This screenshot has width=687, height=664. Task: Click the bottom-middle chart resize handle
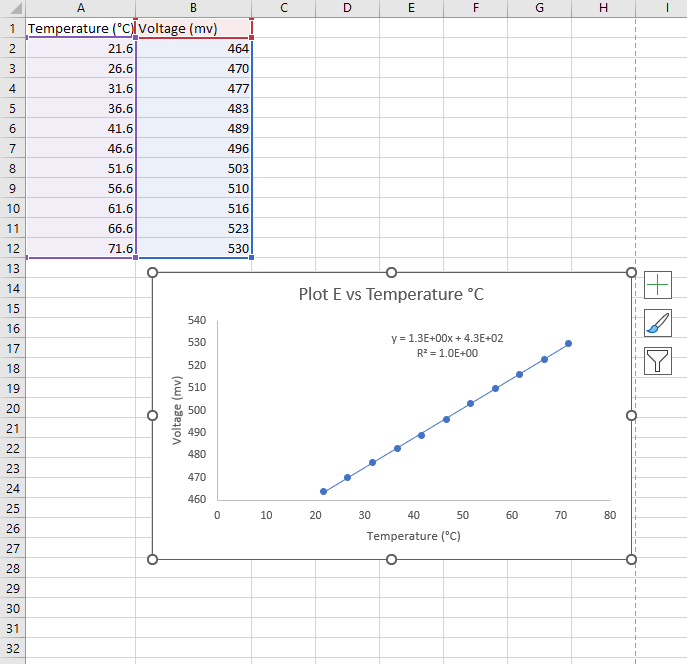[391, 559]
